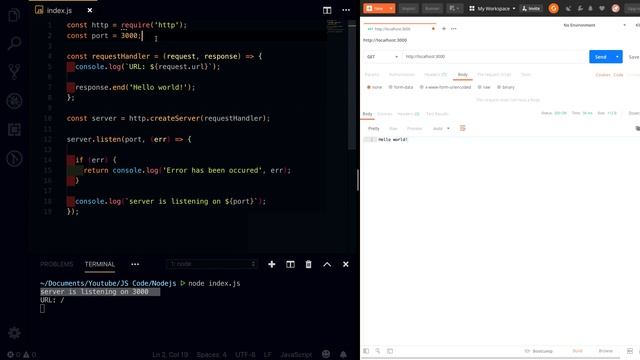Select the x-www-form-urlencoded body radio
Screen dimensions: 640x360
[422, 87]
